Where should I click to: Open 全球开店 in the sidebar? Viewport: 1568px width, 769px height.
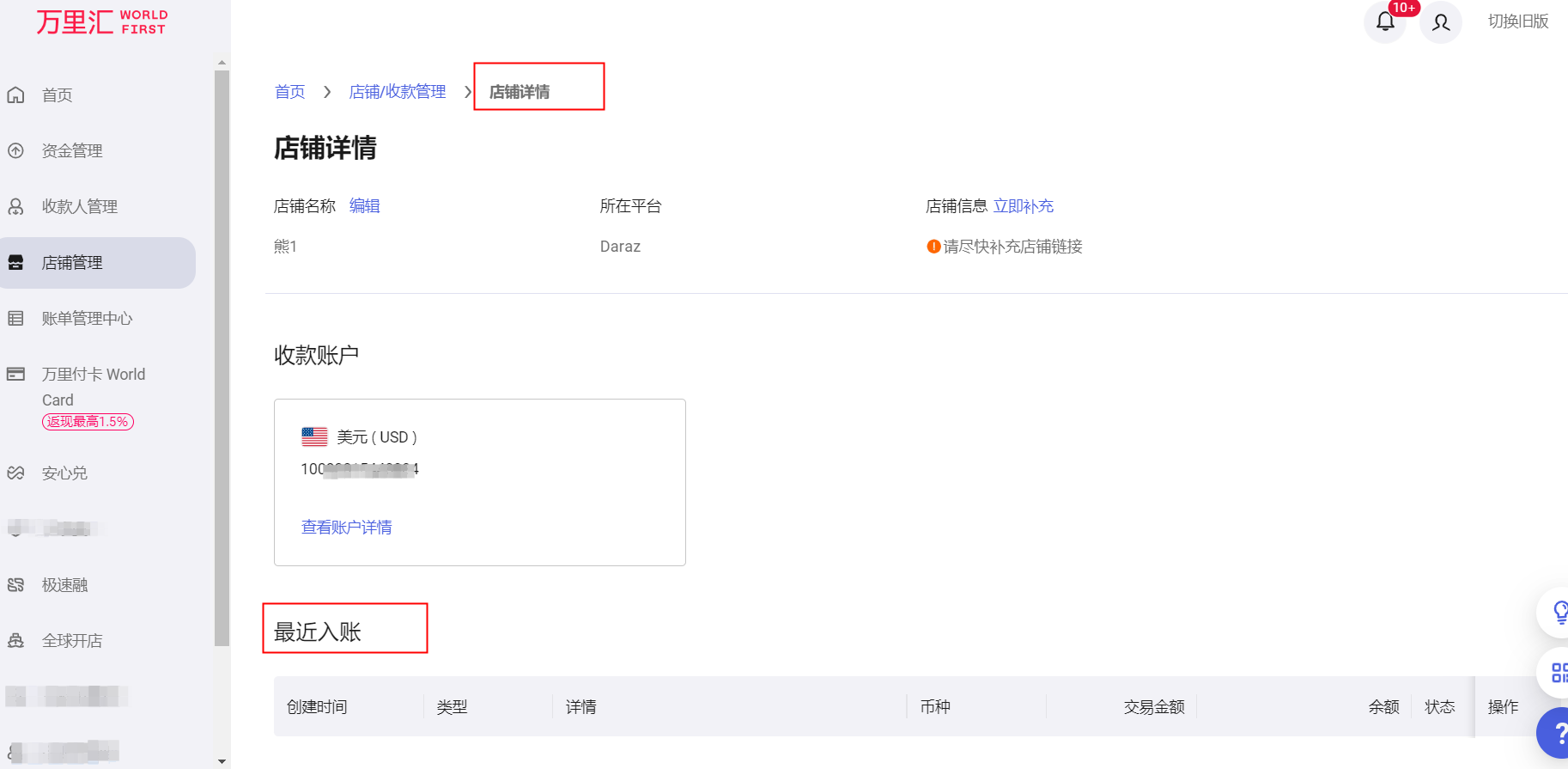(72, 641)
